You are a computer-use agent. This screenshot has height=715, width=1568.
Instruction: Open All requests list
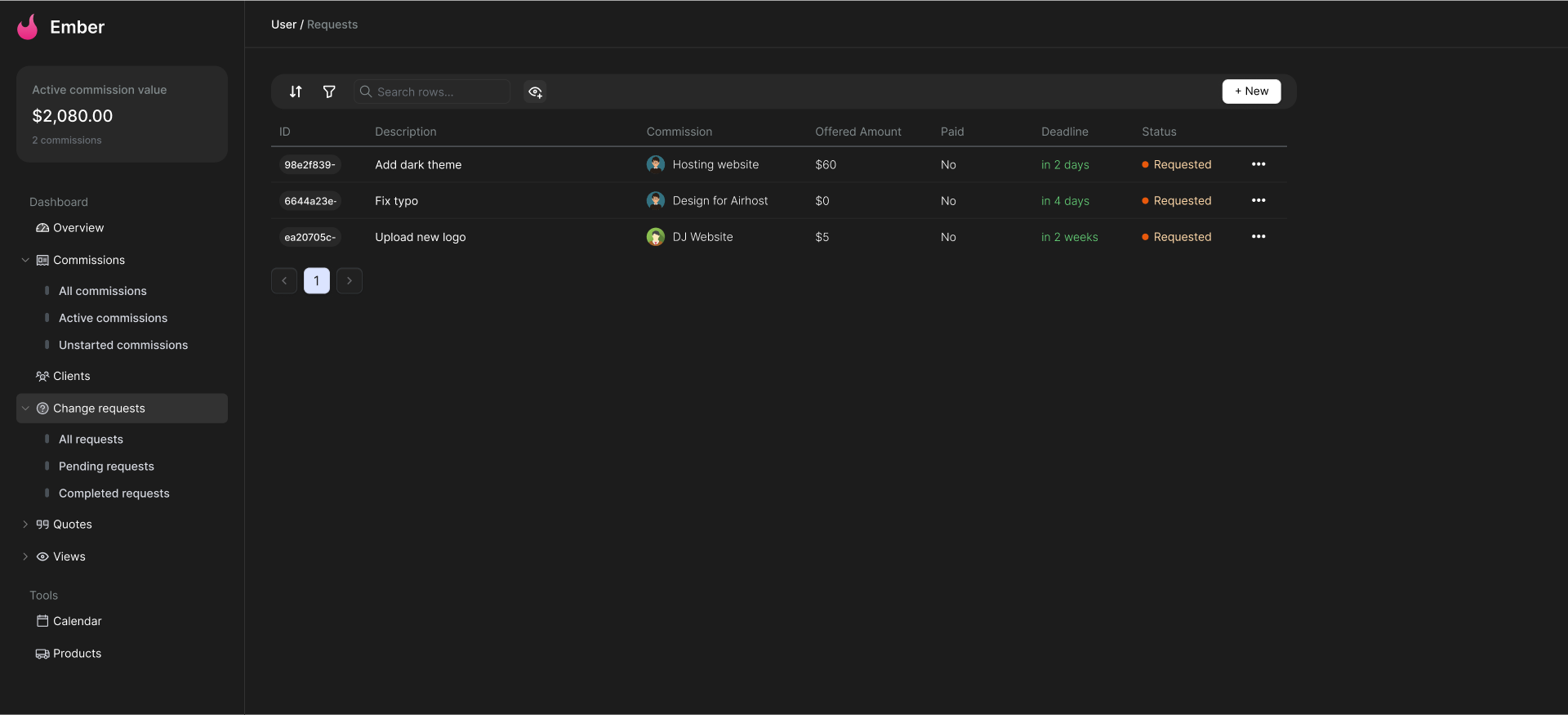[x=91, y=440]
